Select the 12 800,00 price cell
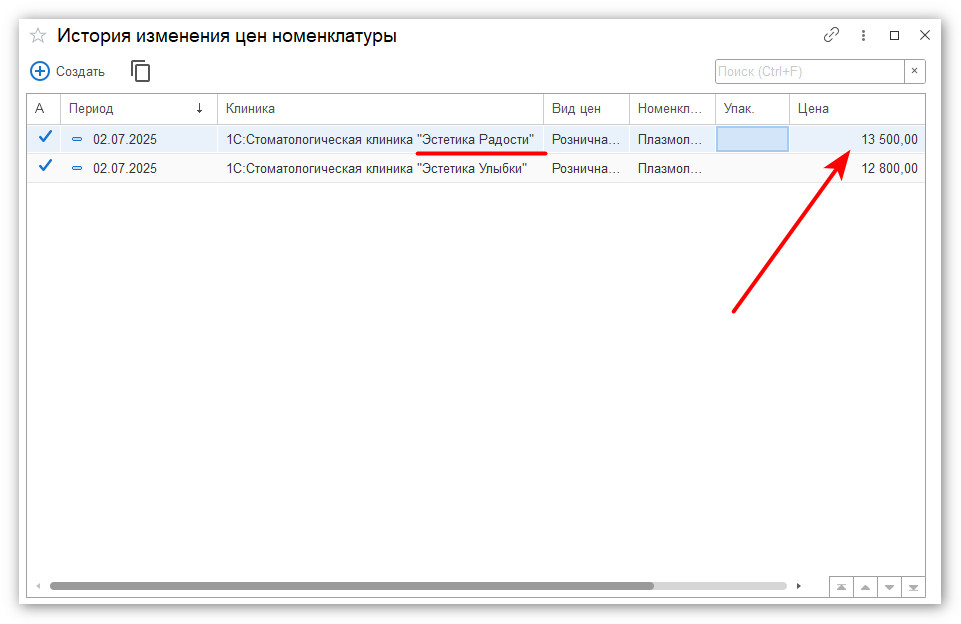Viewport: 961px width, 624px height. [x=856, y=168]
